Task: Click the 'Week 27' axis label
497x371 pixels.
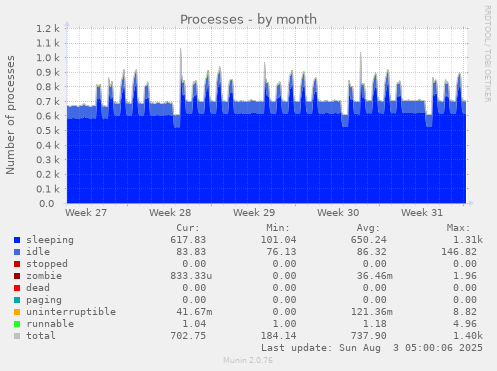Action: (x=86, y=213)
